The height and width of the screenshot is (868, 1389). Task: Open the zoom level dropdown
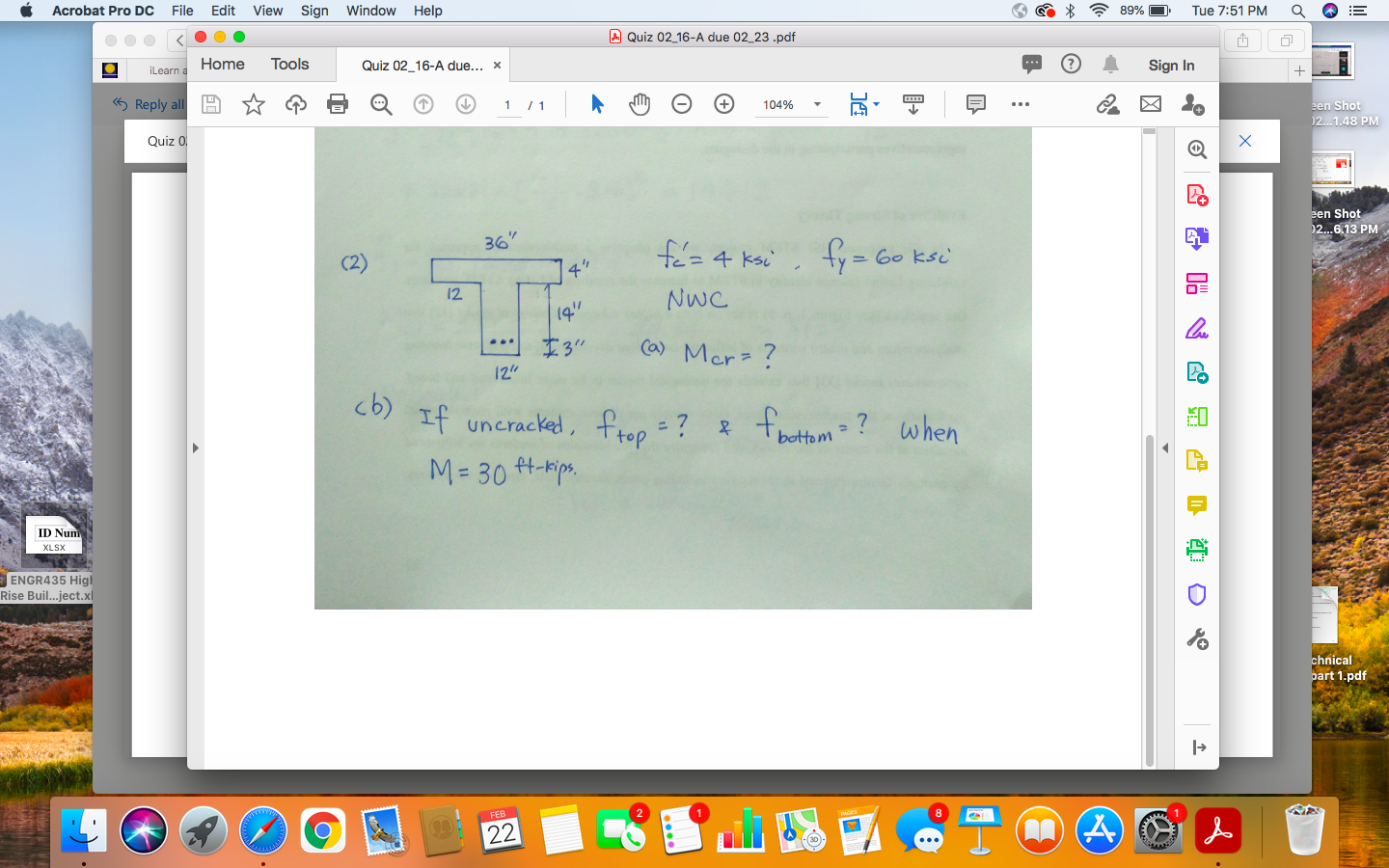[818, 104]
